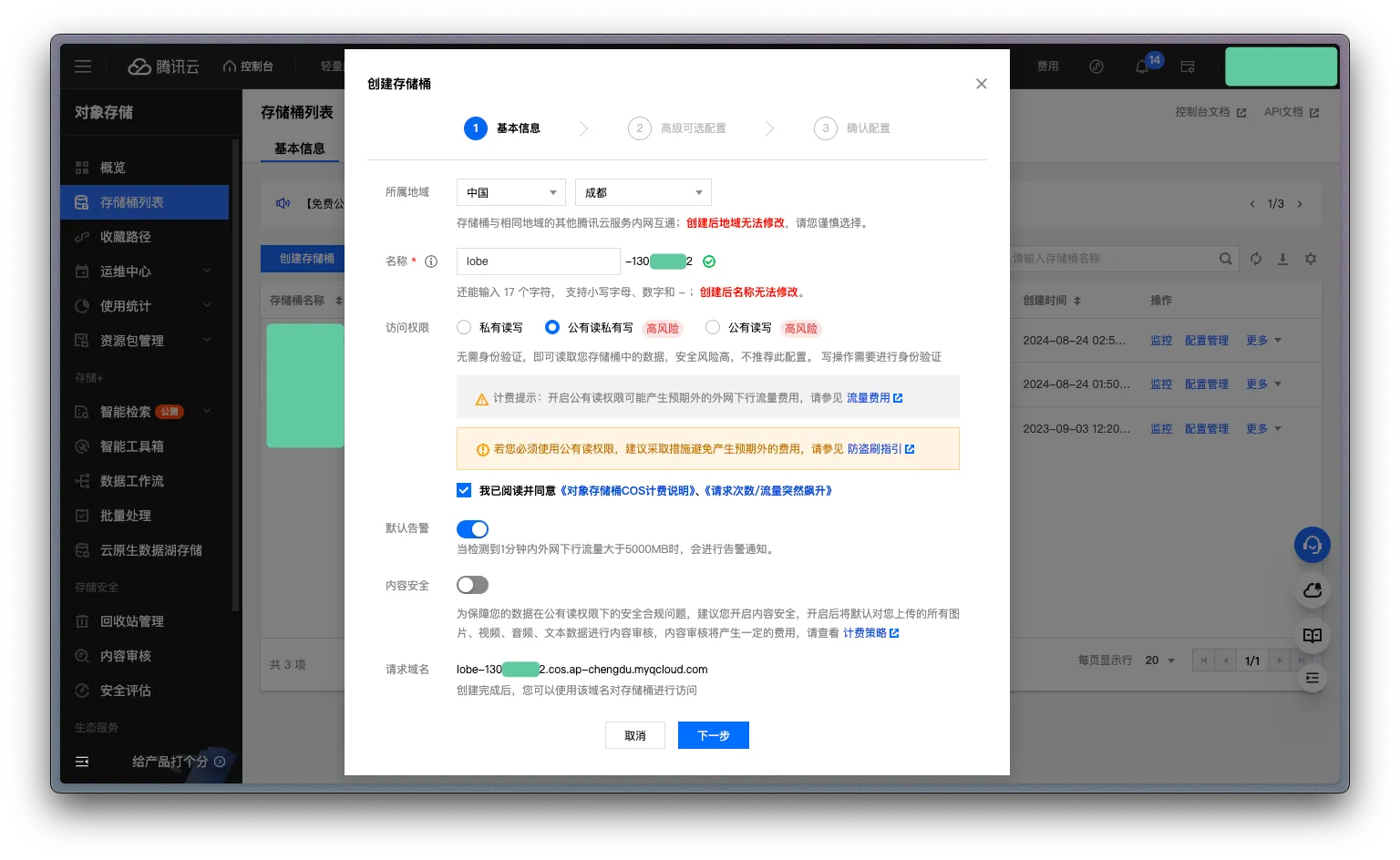Open the 成都 region dropdown

click(643, 192)
